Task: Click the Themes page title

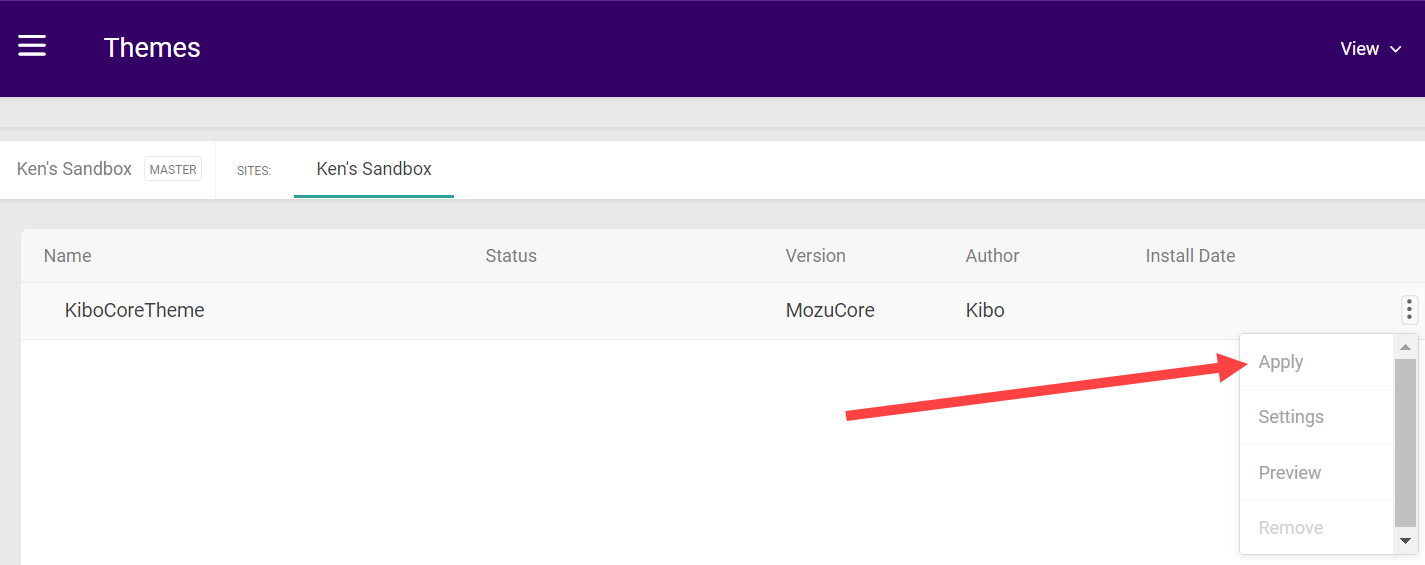Action: (152, 48)
